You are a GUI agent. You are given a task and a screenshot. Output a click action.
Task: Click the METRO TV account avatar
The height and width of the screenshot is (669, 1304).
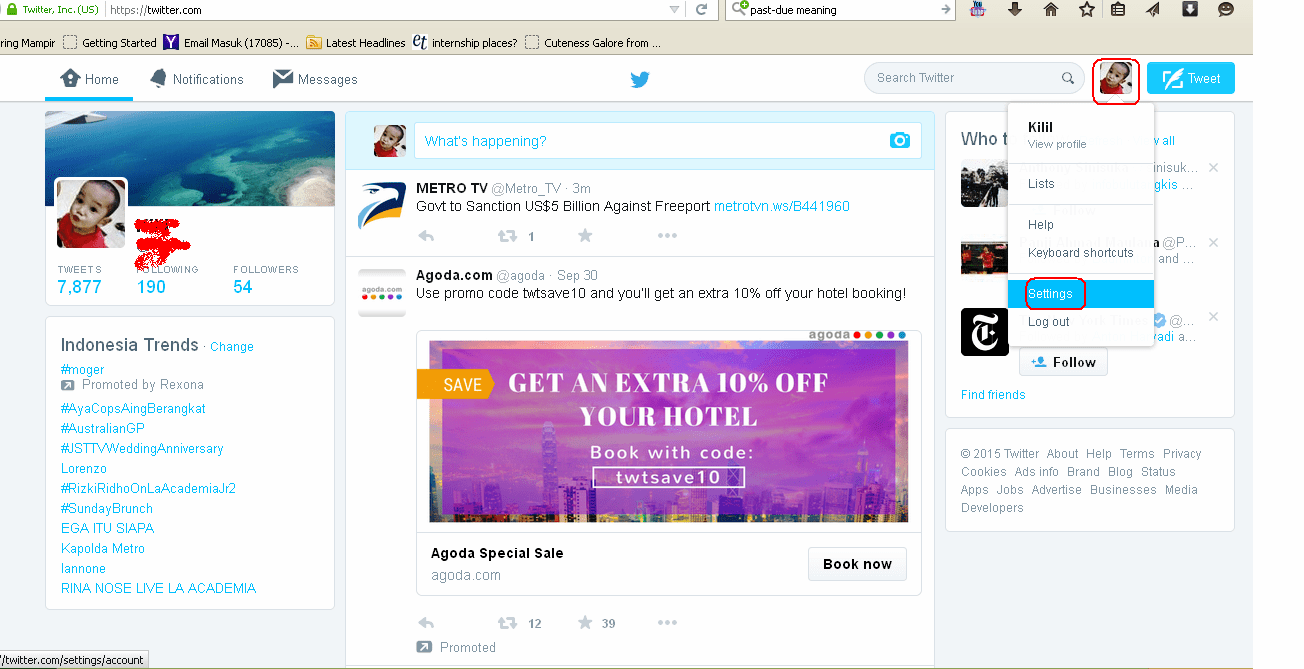[x=382, y=206]
